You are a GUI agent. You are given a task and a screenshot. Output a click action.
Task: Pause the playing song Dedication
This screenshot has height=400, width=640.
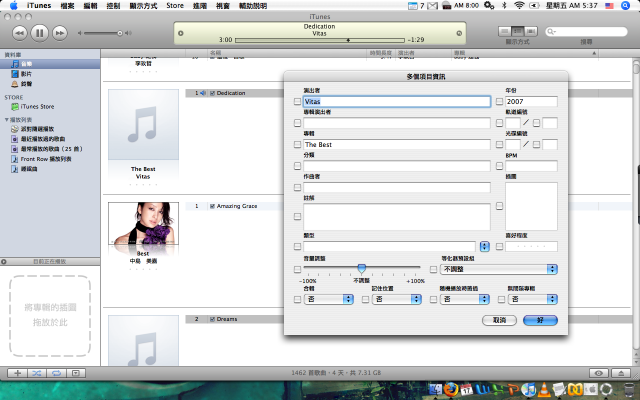40,33
